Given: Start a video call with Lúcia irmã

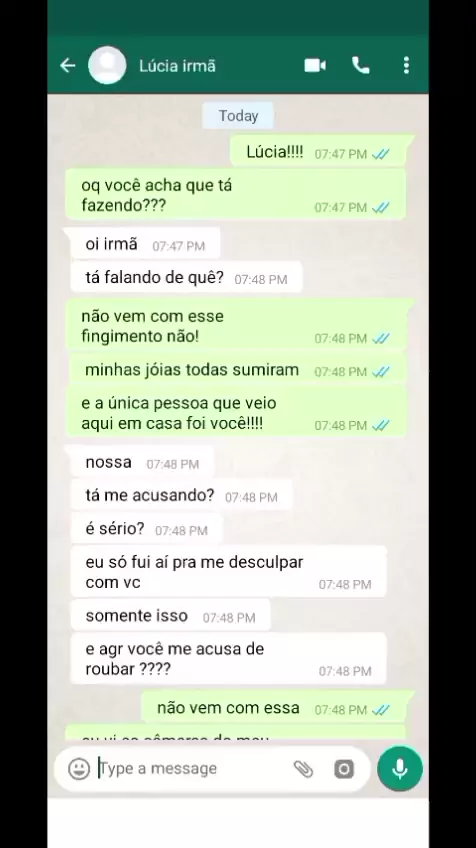Looking at the screenshot, I should pos(315,65).
